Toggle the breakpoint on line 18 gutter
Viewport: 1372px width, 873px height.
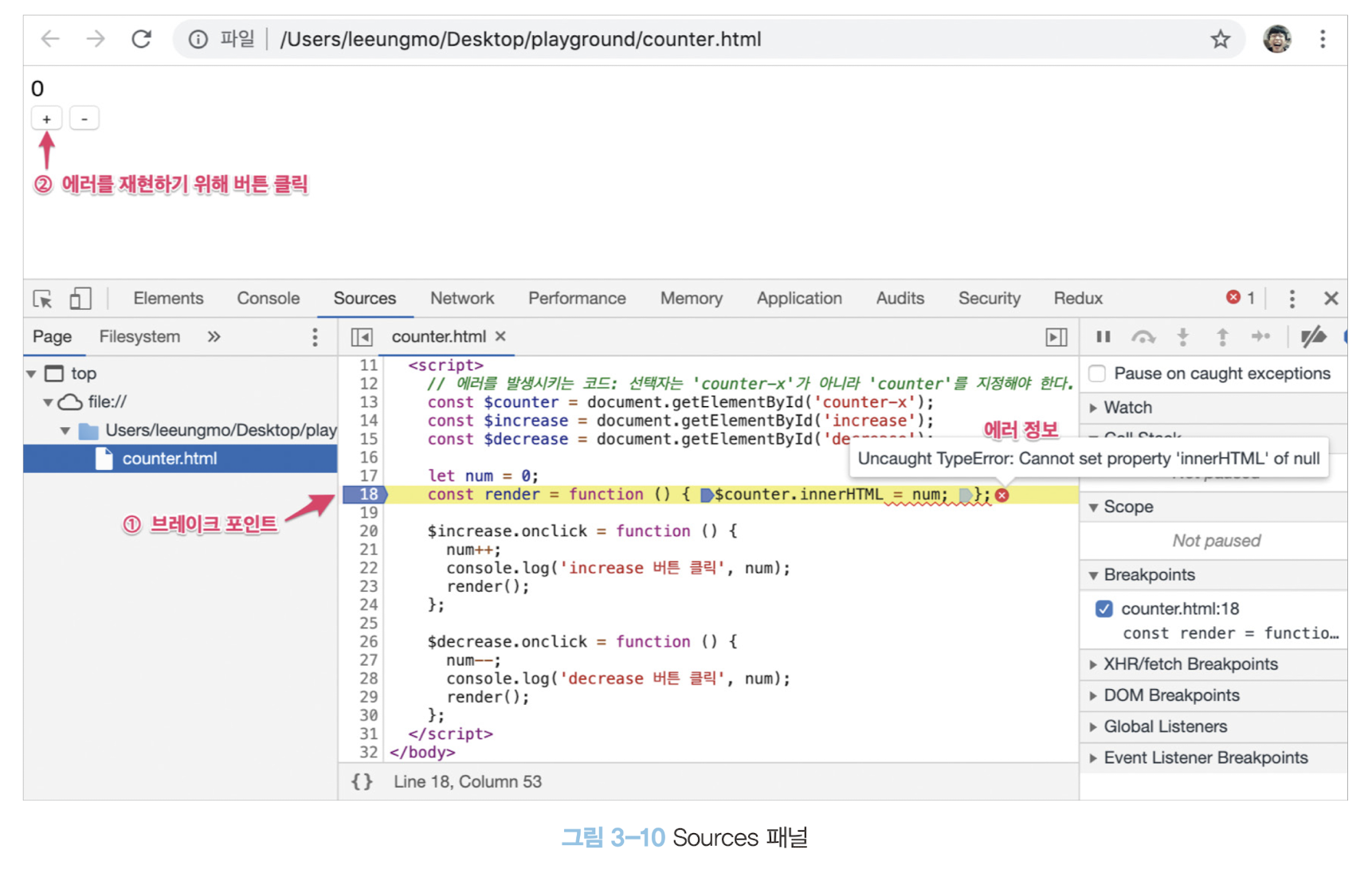tap(365, 495)
